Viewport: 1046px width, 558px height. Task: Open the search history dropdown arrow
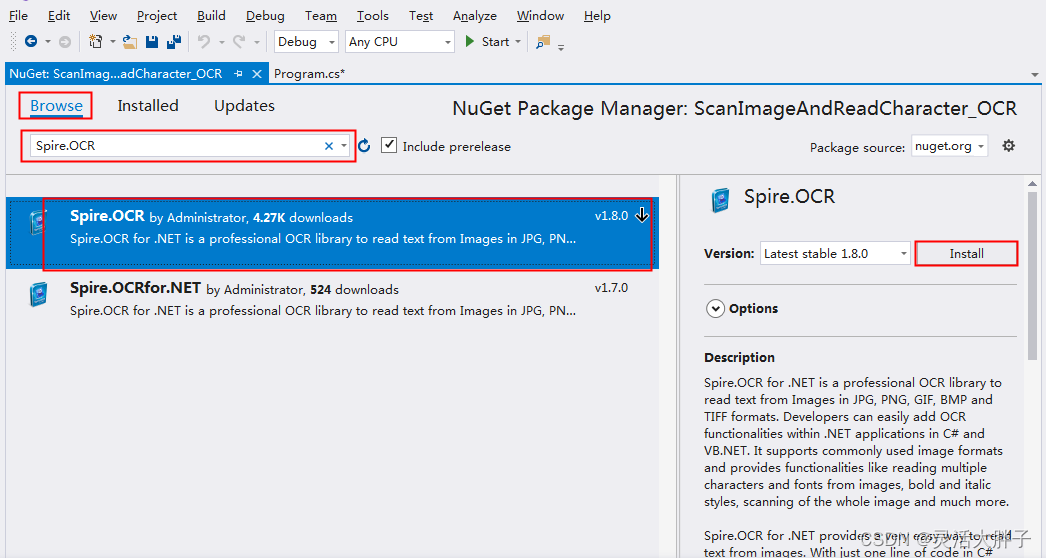point(344,146)
